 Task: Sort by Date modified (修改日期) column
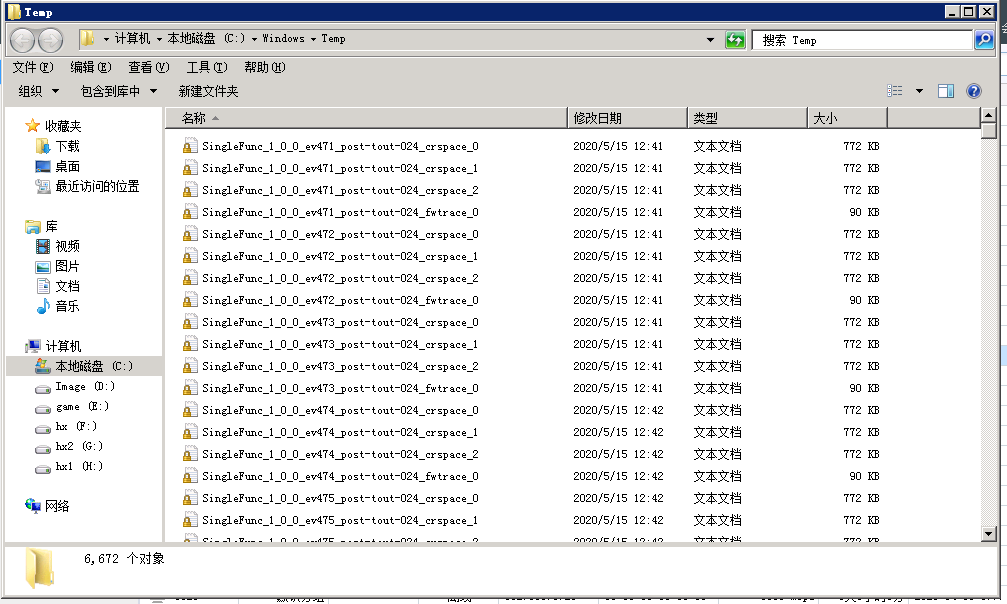point(627,118)
